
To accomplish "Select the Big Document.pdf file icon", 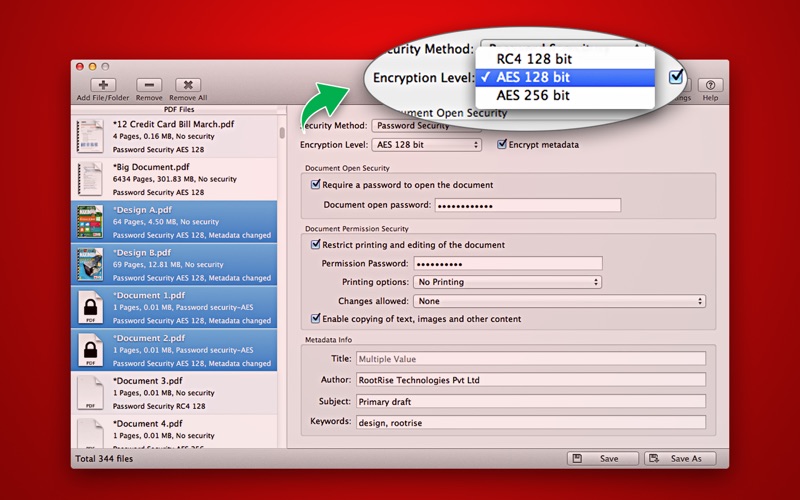I will click(x=91, y=179).
